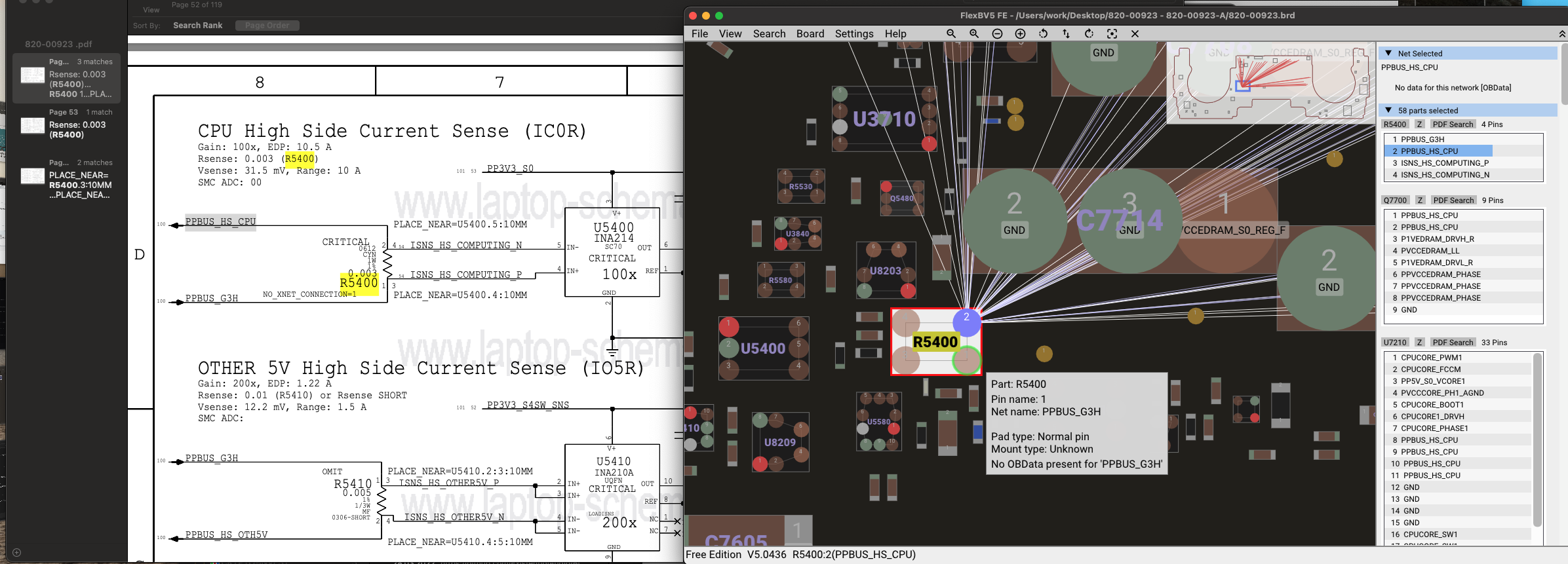Rotate board clockwise using toolbar icon

tap(1089, 33)
